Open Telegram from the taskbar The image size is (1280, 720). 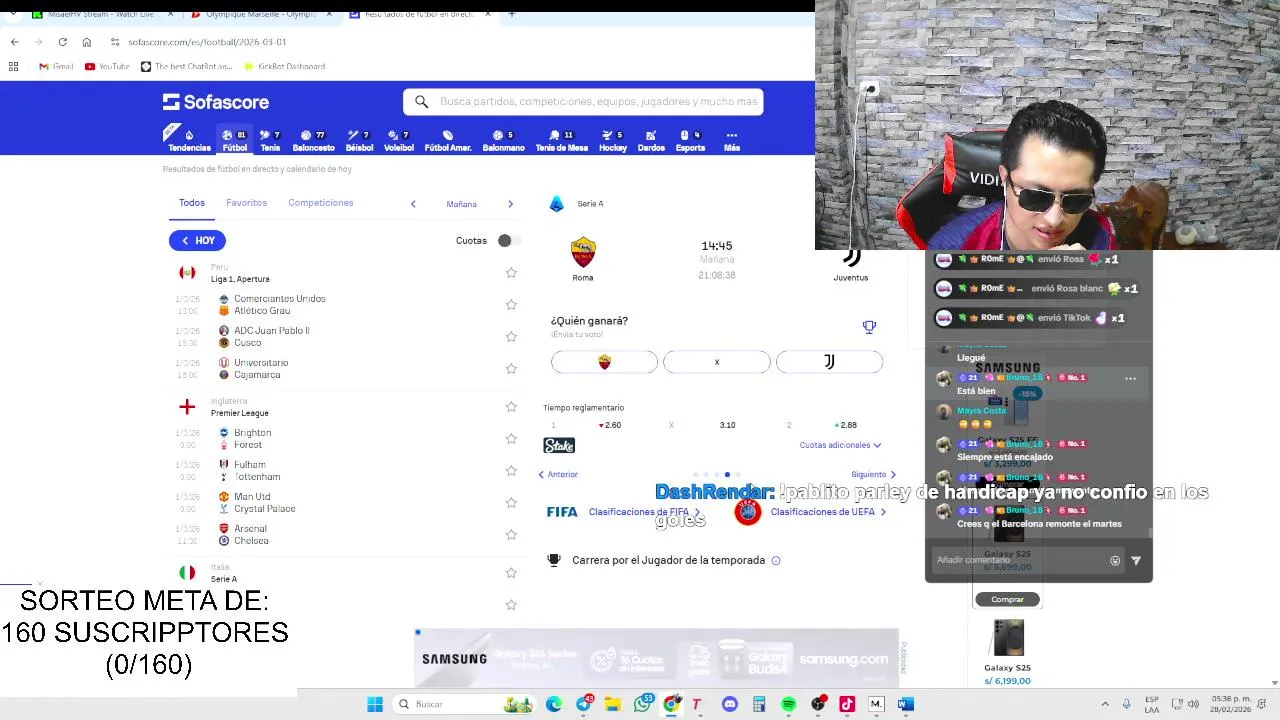[x=584, y=704]
